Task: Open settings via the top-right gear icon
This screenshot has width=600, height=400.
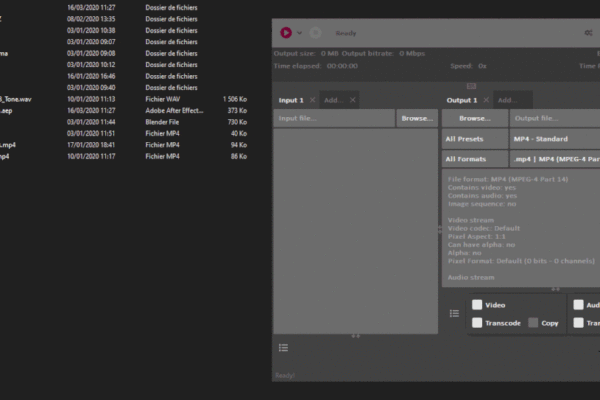Action: click(x=587, y=33)
